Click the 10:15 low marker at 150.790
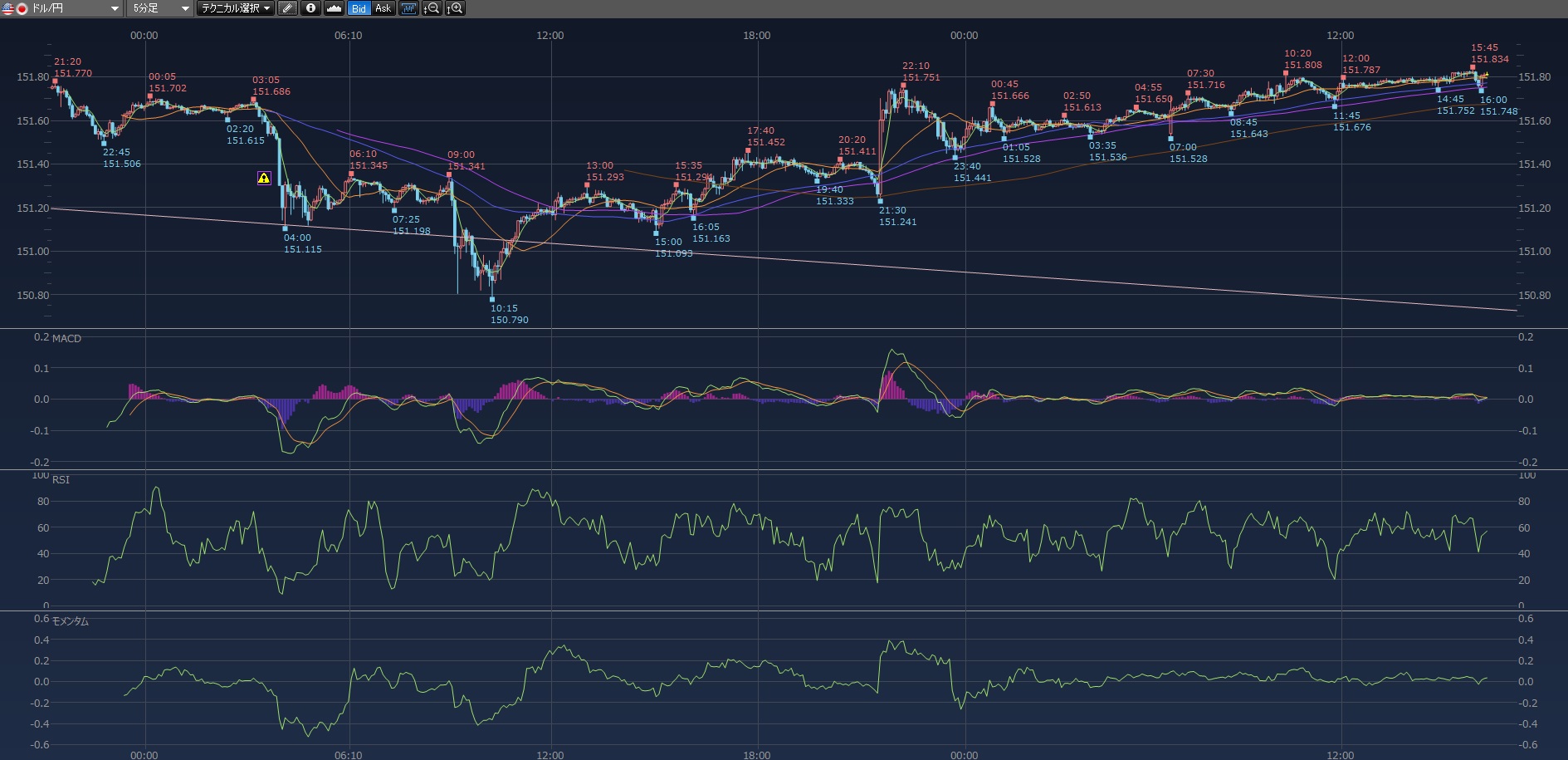 tap(492, 299)
